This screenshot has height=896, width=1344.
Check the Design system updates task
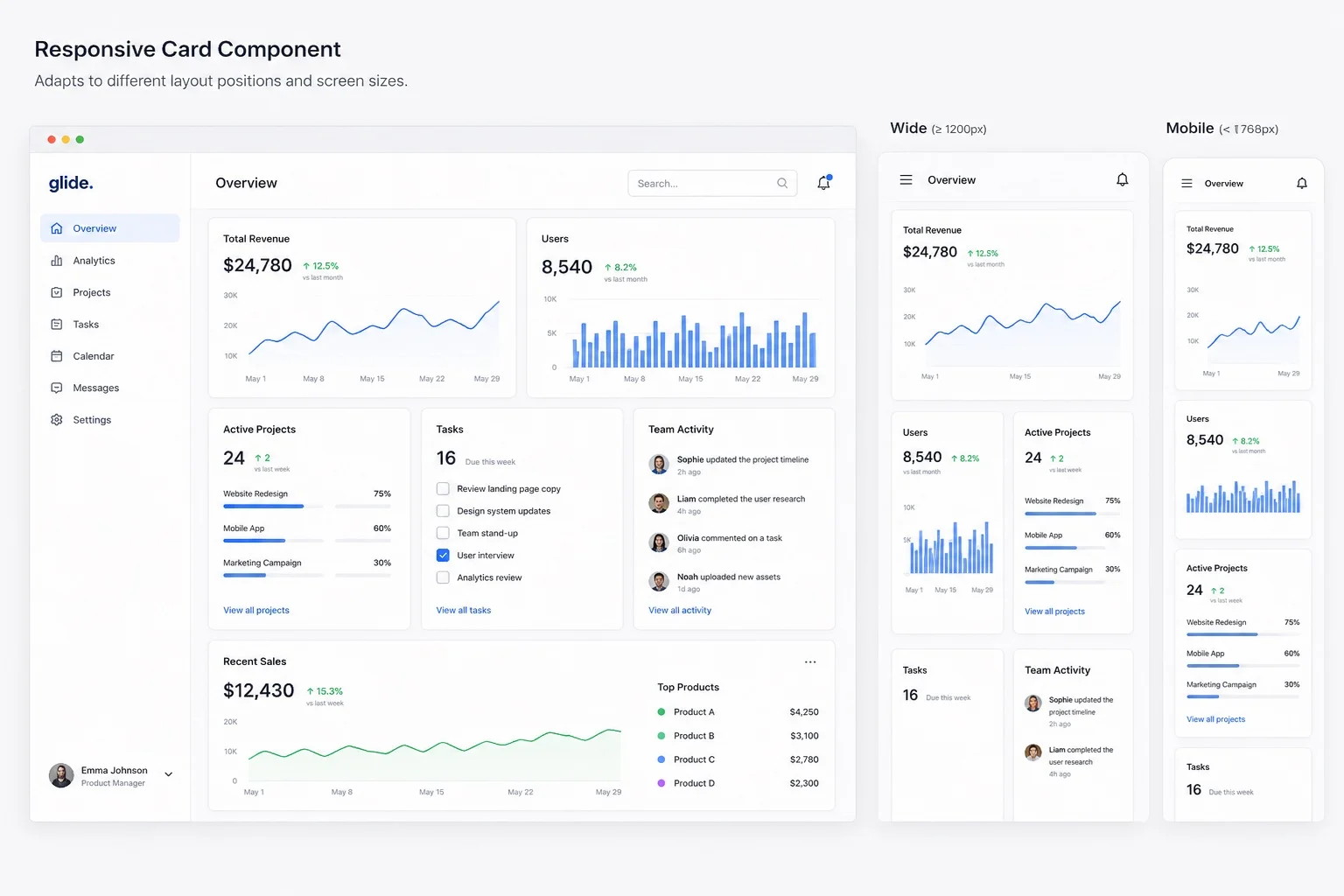(x=443, y=511)
